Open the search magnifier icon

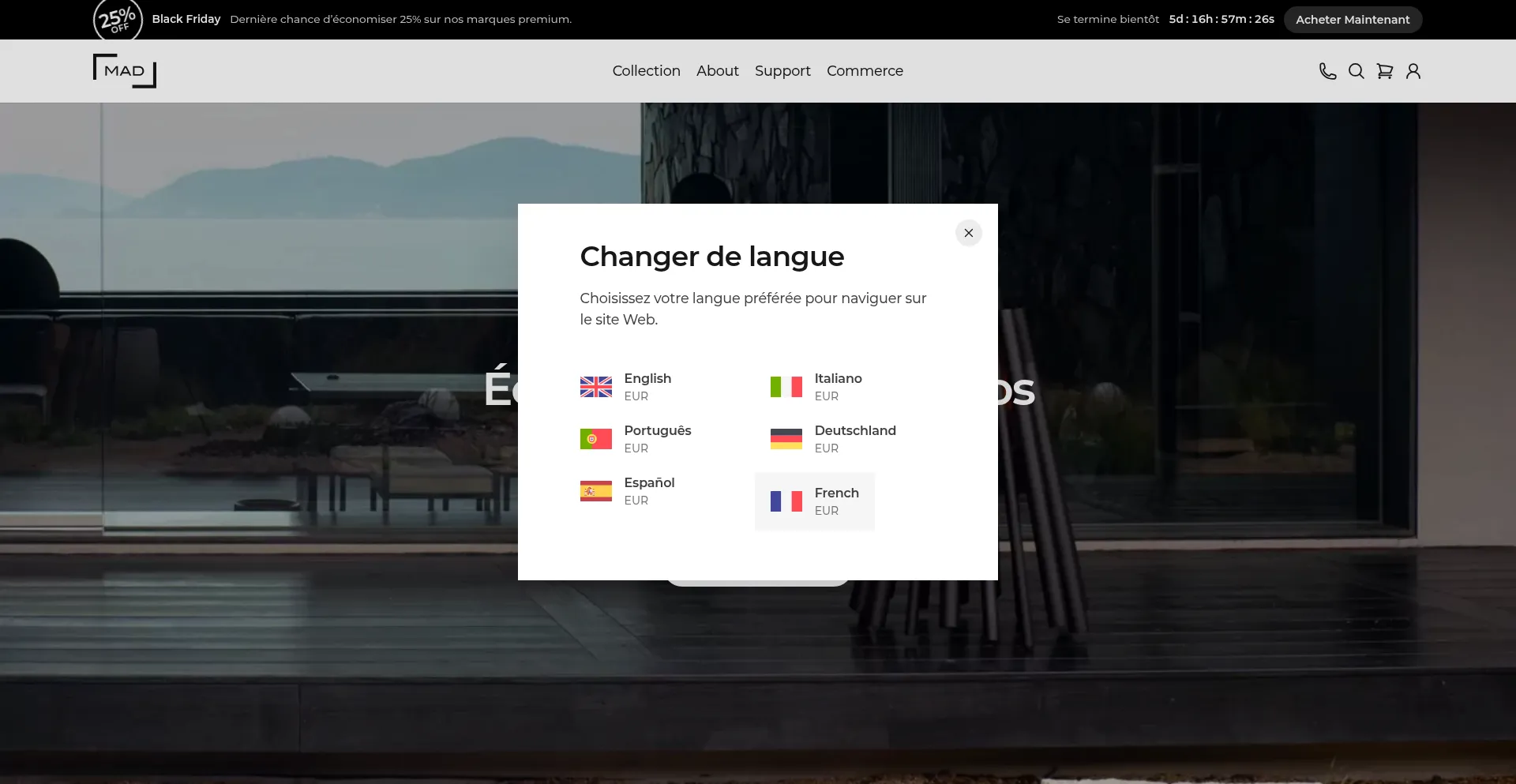pos(1356,71)
